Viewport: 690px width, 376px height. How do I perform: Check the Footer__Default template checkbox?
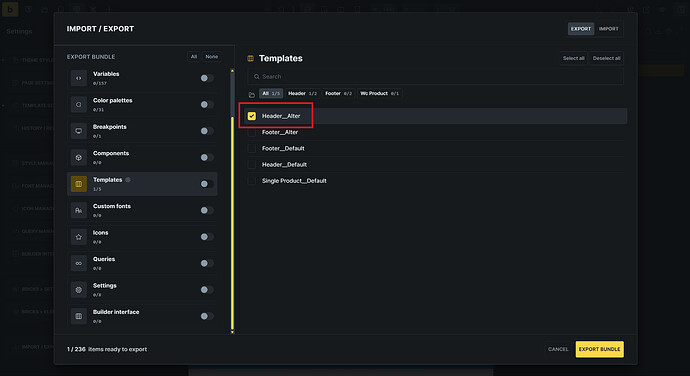(252, 148)
